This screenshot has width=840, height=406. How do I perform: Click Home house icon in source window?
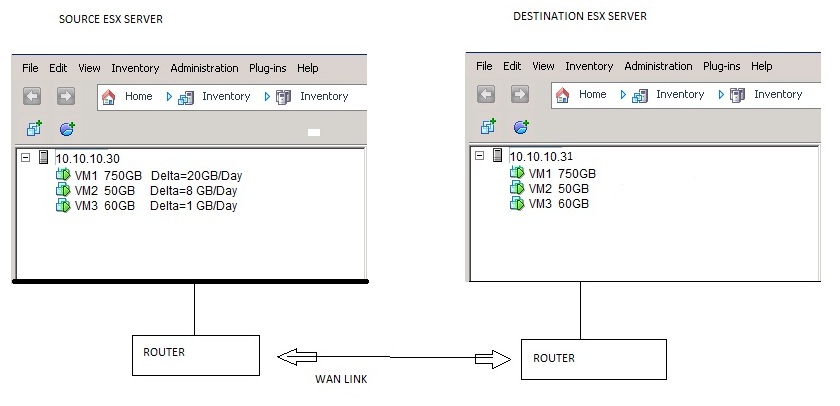(x=109, y=97)
